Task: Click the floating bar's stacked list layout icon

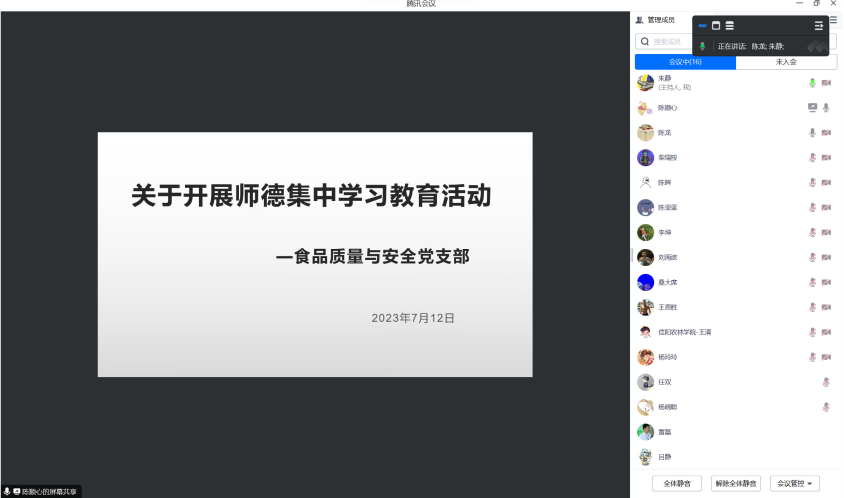Action: point(730,25)
